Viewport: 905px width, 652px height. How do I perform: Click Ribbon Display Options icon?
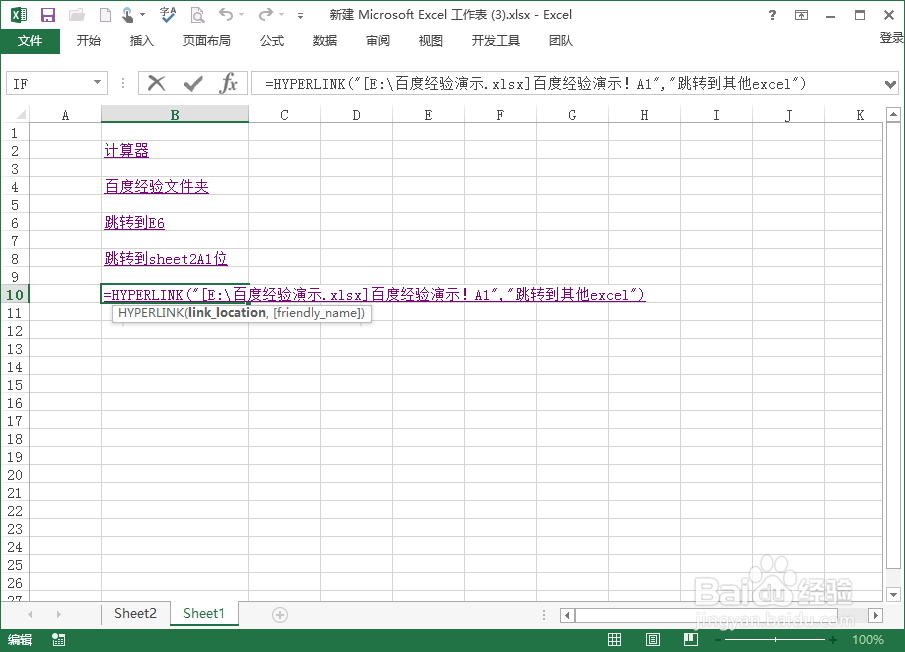(x=801, y=15)
